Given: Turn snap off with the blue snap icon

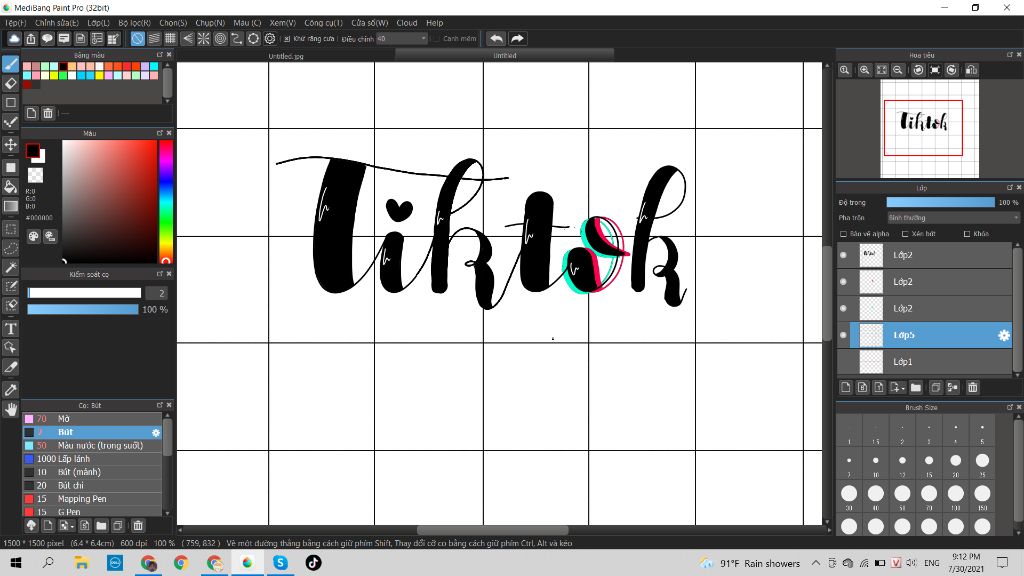Looking at the screenshot, I should pos(137,39).
